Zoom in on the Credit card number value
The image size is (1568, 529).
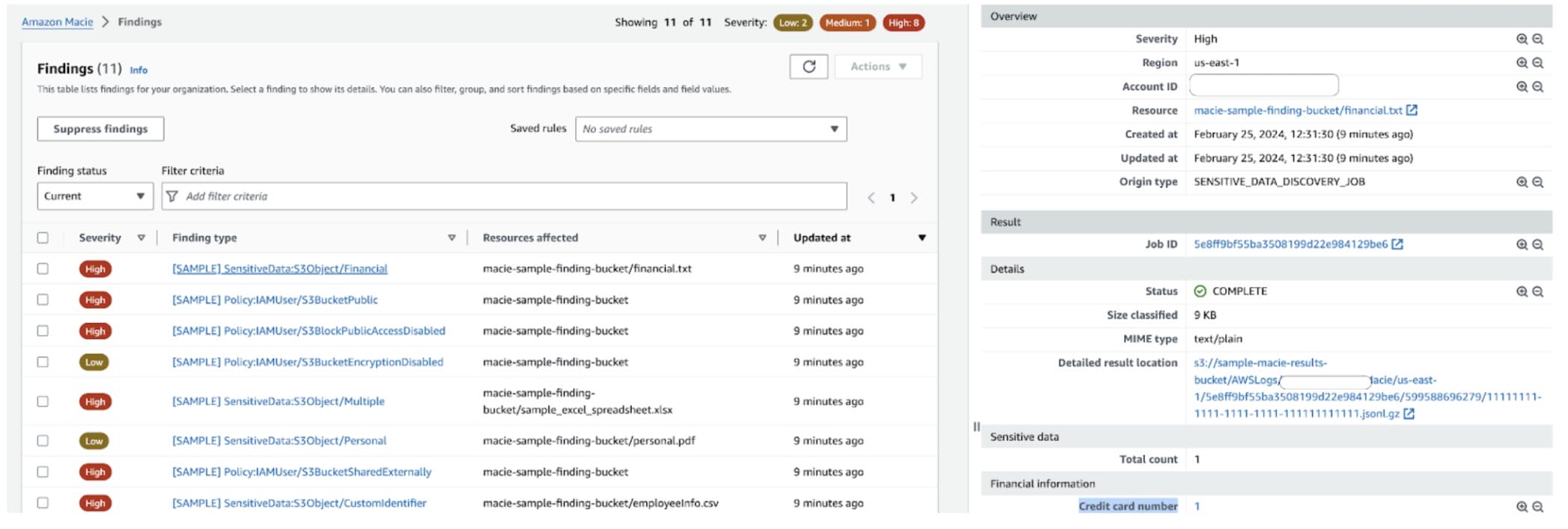click(x=1522, y=507)
